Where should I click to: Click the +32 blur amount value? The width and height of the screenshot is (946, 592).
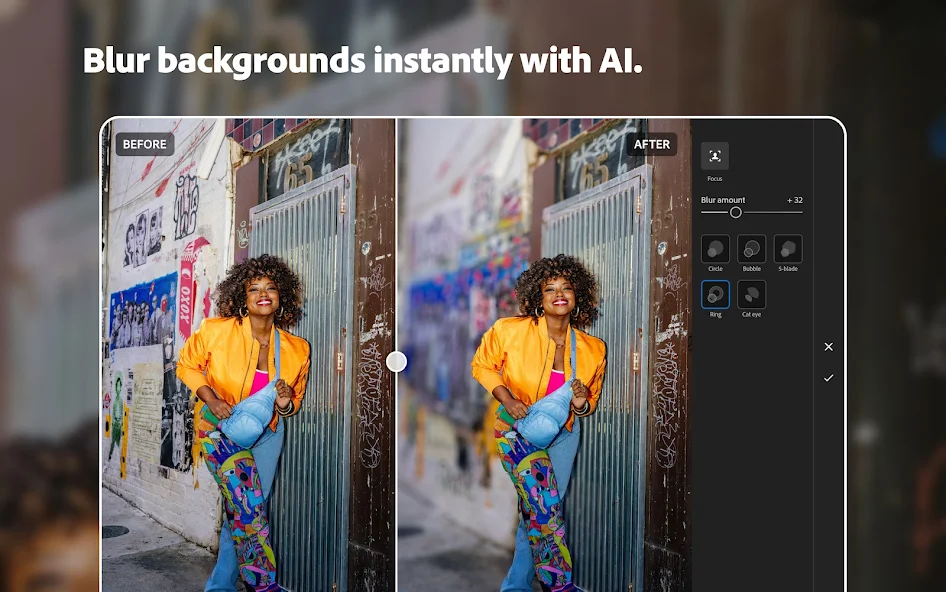tap(793, 200)
